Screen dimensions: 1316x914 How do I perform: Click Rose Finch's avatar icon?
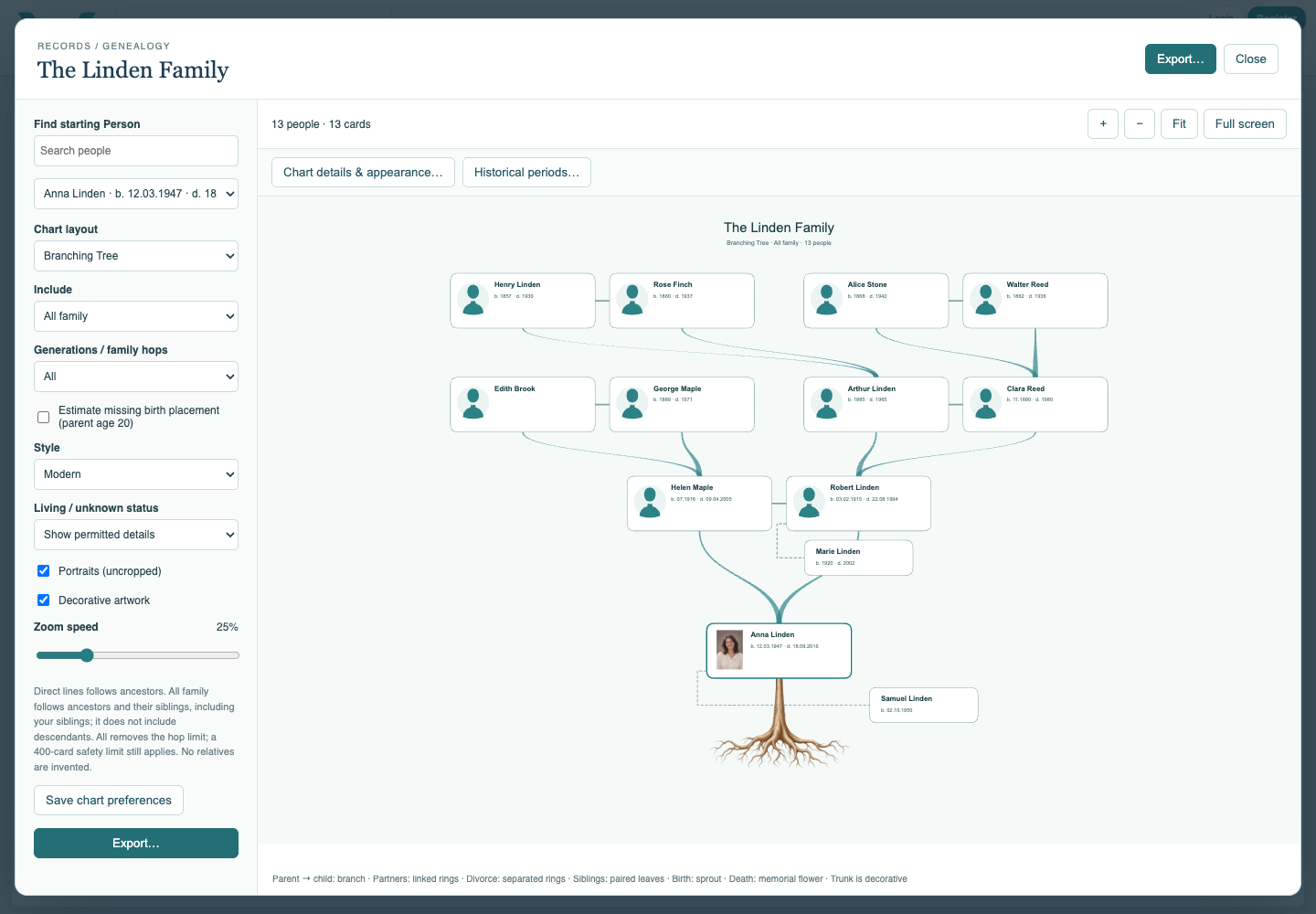pos(632,299)
